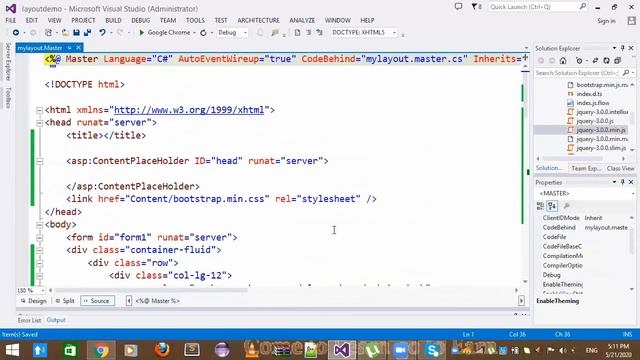Click the Open File folder icon
640x360 pixels.
click(65, 32)
